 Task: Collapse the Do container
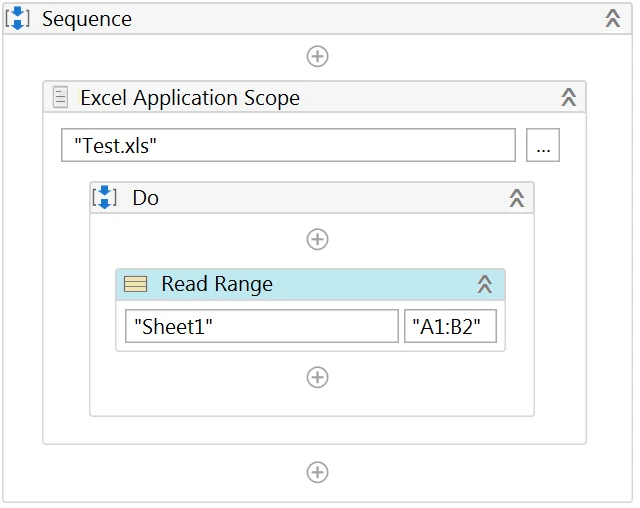[517, 198]
